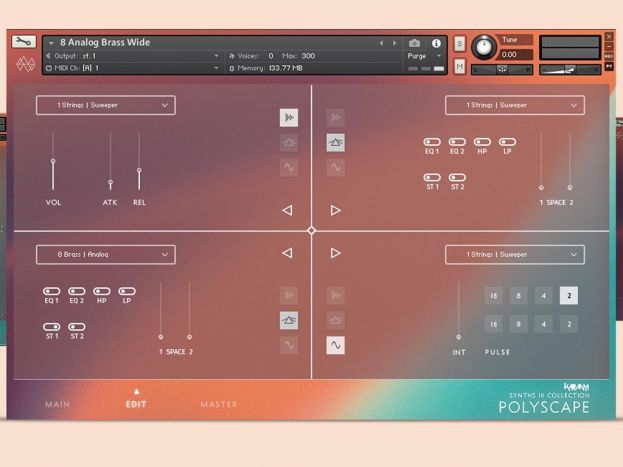Switch to the EDIT tab
This screenshot has height=467, width=623.
[136, 404]
